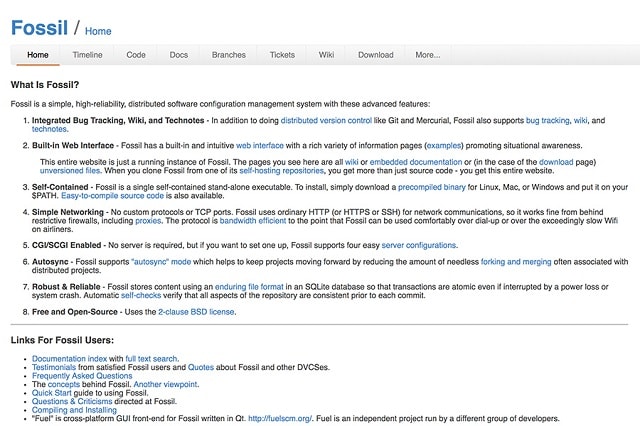Open the download page link

pyautogui.click(x=556, y=162)
